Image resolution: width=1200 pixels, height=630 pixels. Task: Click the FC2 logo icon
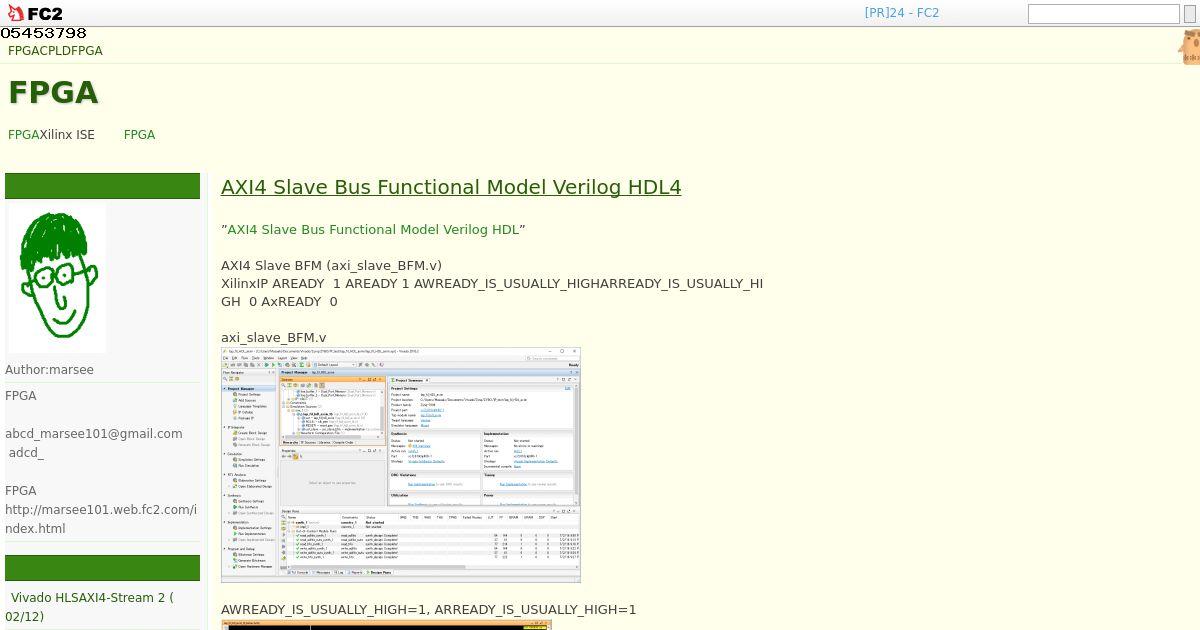33,13
